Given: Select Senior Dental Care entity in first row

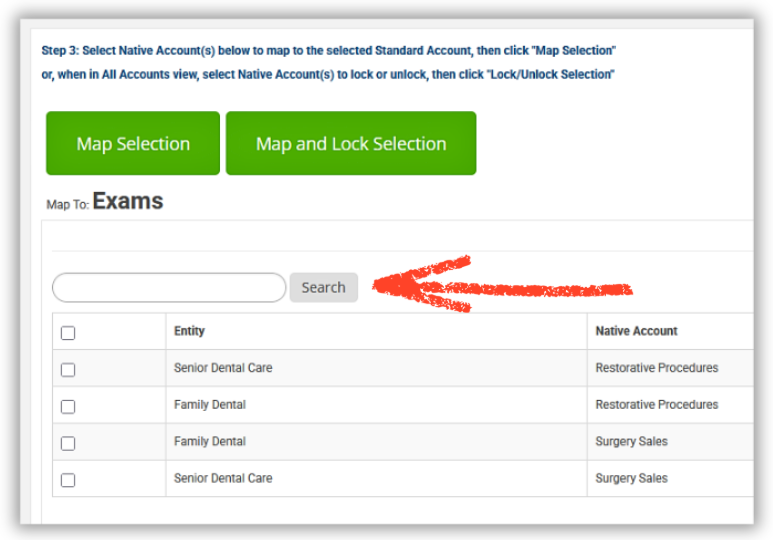Looking at the screenshot, I should pos(223,368).
